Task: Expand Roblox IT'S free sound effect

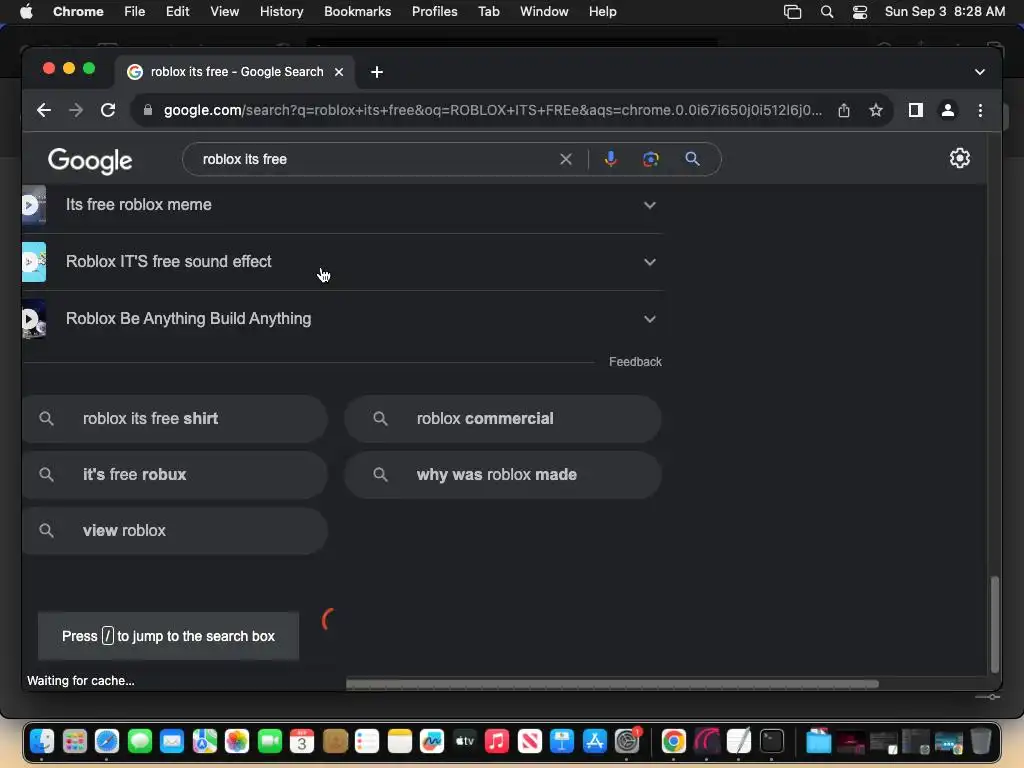Action: pyautogui.click(x=649, y=262)
